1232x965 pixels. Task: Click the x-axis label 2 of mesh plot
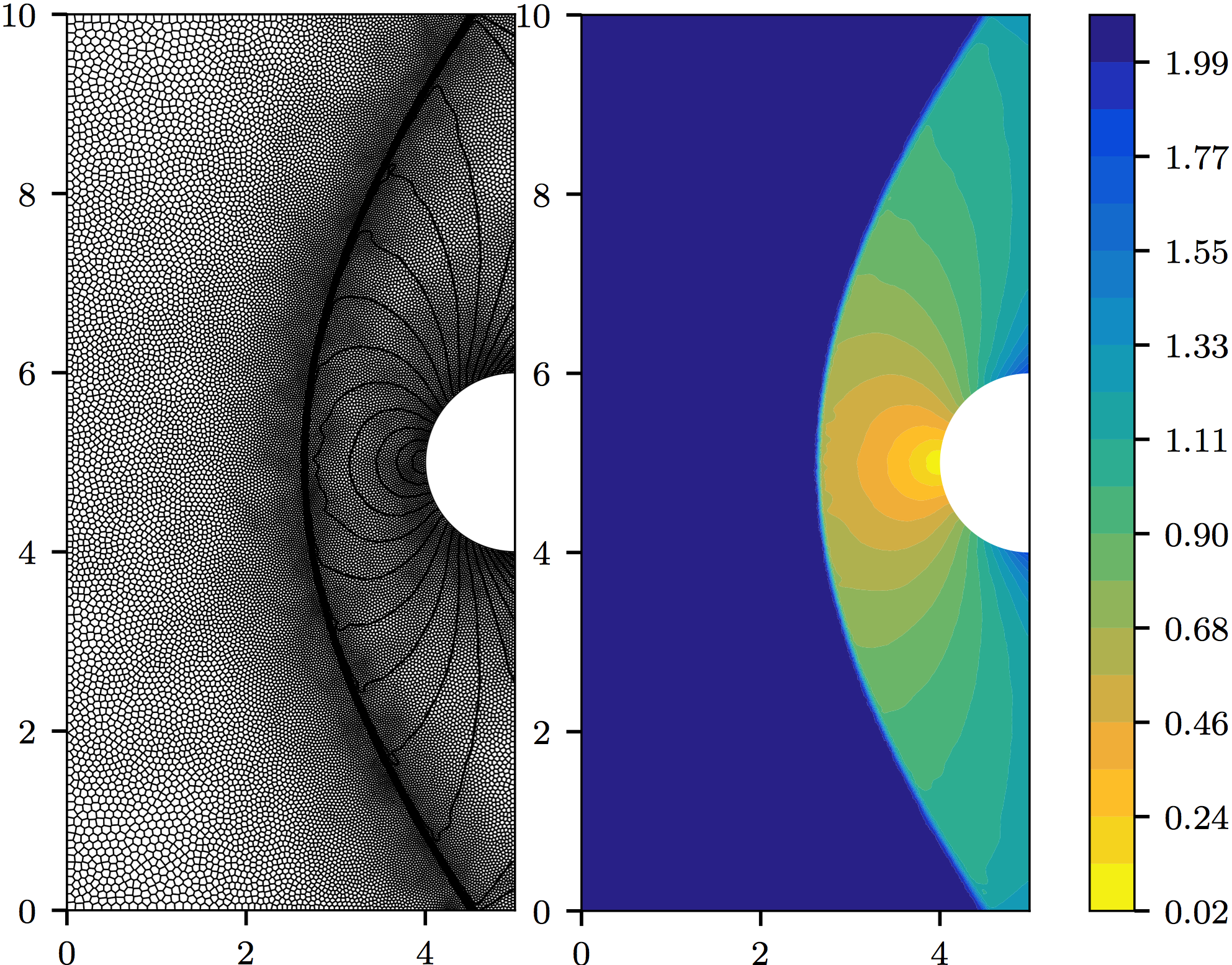[x=246, y=953]
